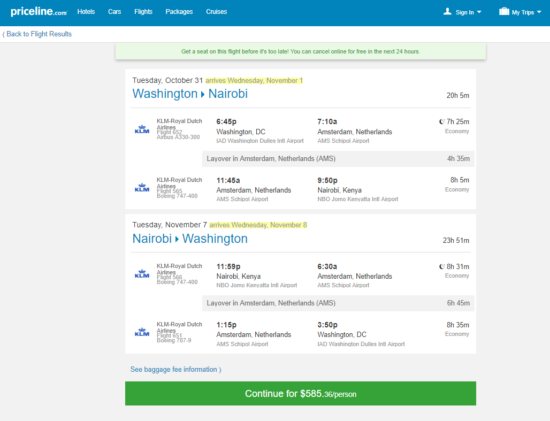550x421 pixels.
Task: Click KLM logo for Nairobi to Amsterdam flight
Action: tap(142, 274)
